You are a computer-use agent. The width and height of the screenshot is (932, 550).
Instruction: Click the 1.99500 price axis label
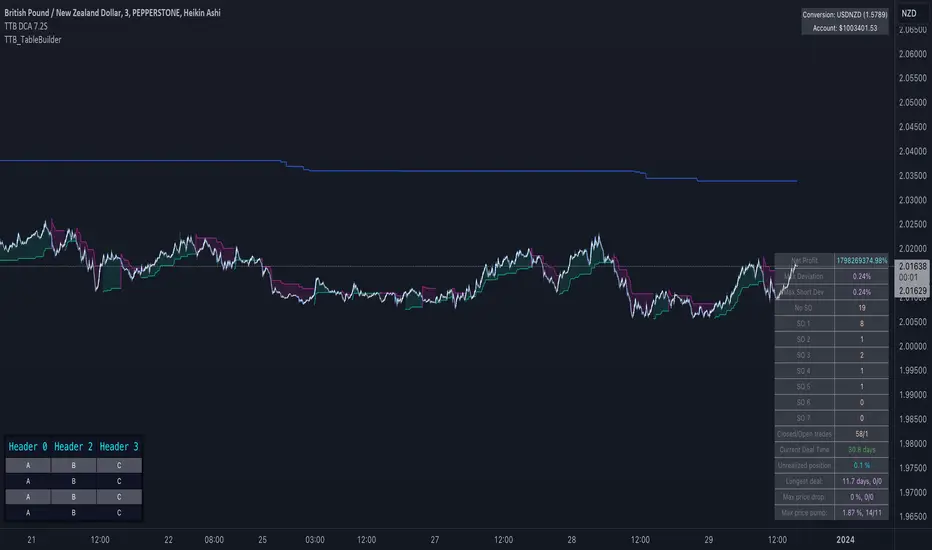pyautogui.click(x=912, y=370)
